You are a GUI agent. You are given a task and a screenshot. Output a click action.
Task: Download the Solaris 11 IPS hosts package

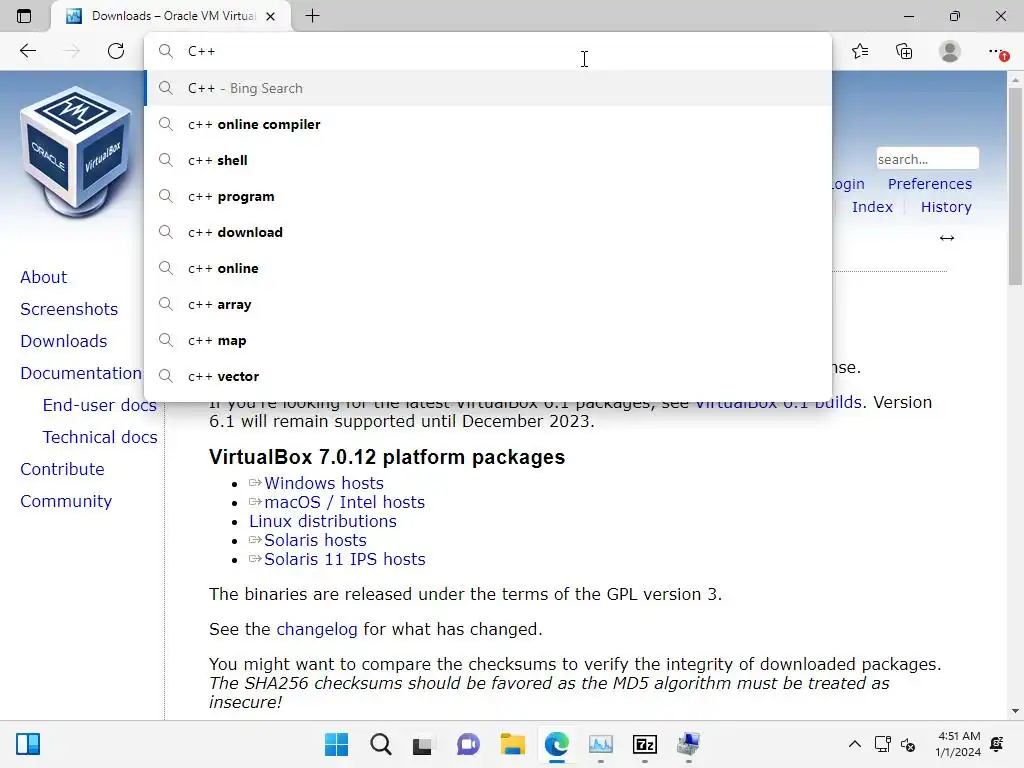(344, 559)
